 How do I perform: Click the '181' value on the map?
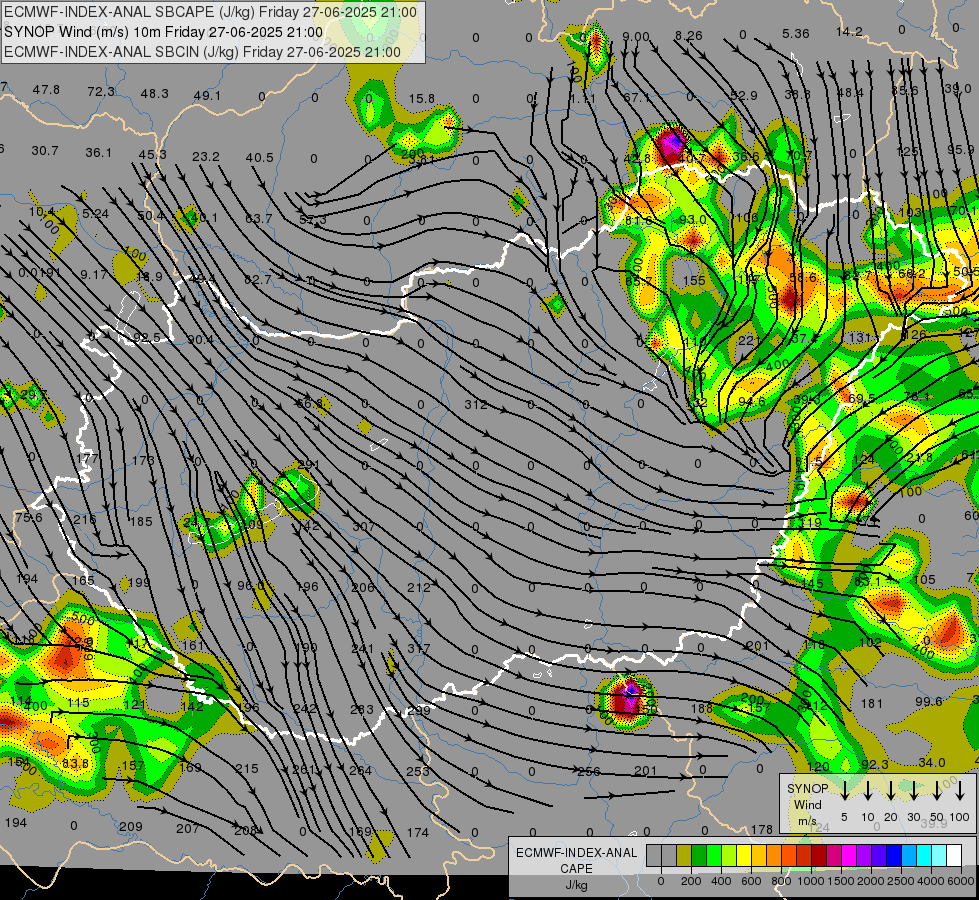(x=872, y=703)
